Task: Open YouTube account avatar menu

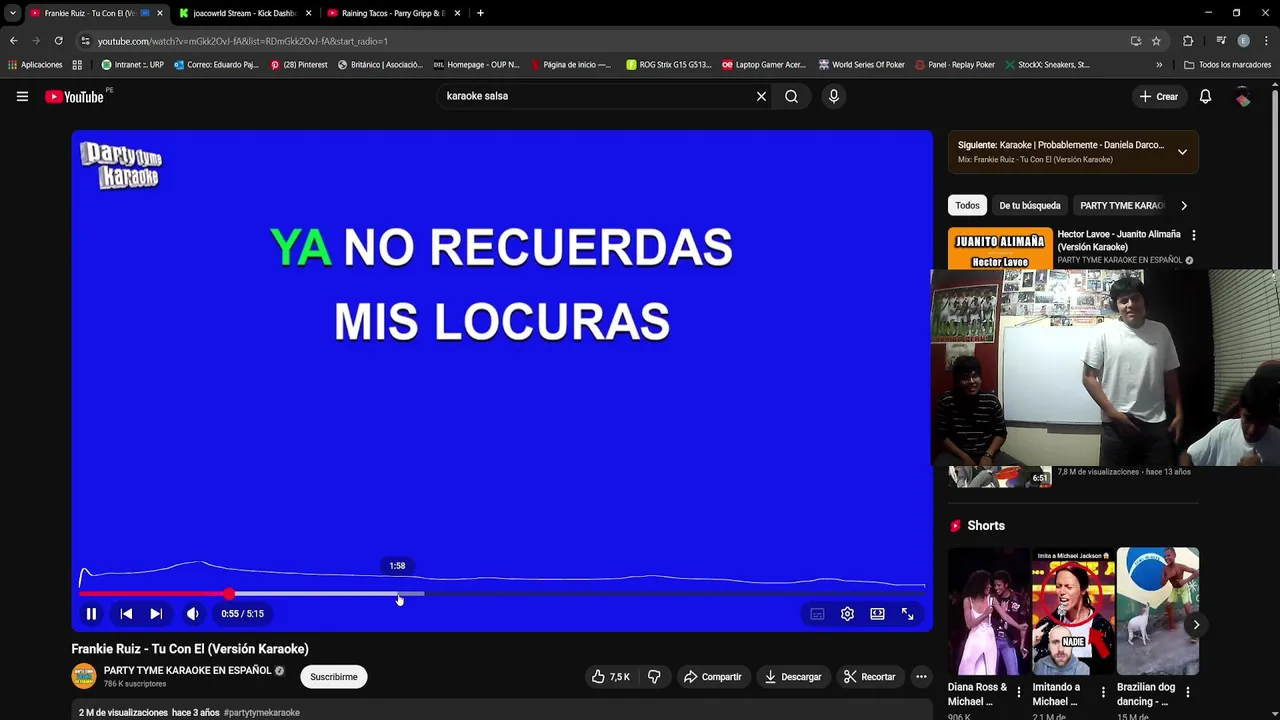Action: pyautogui.click(x=1243, y=96)
